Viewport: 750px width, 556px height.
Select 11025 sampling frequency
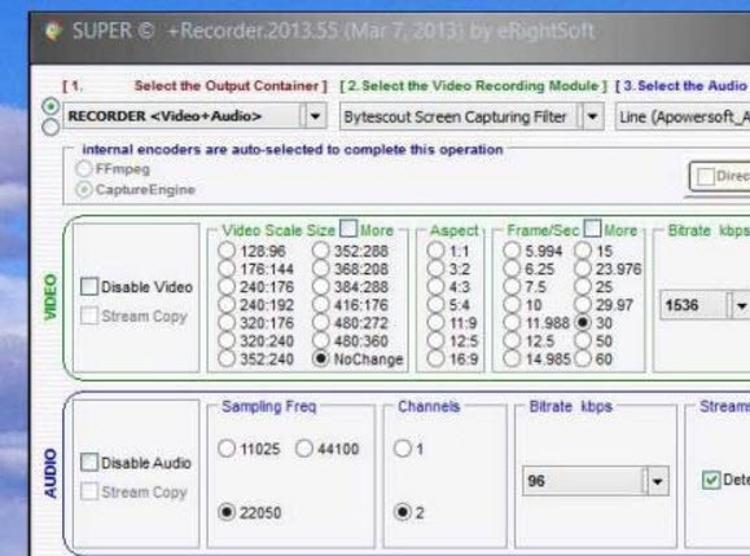point(227,449)
